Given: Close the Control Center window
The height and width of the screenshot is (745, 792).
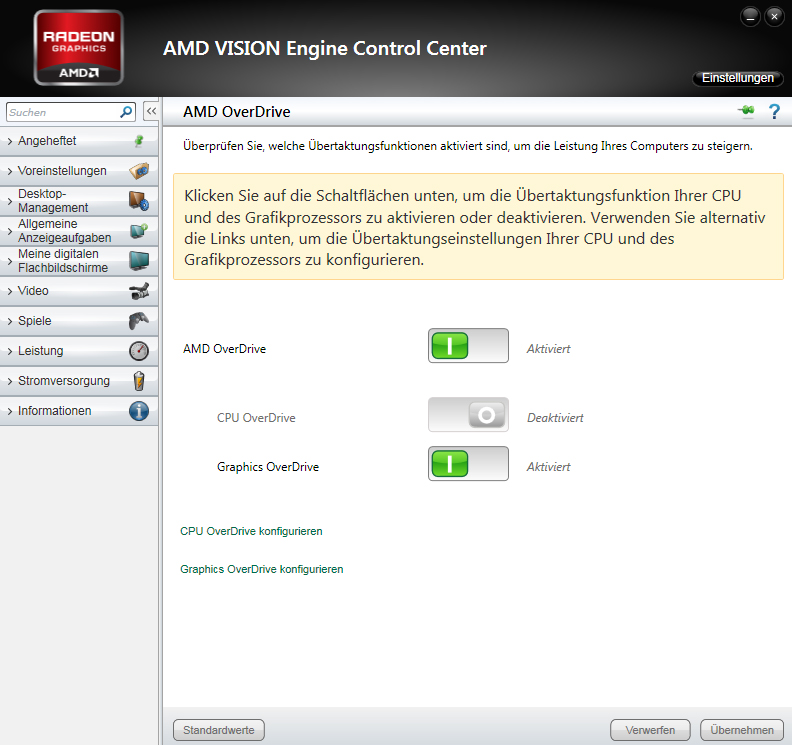Looking at the screenshot, I should point(774,17).
